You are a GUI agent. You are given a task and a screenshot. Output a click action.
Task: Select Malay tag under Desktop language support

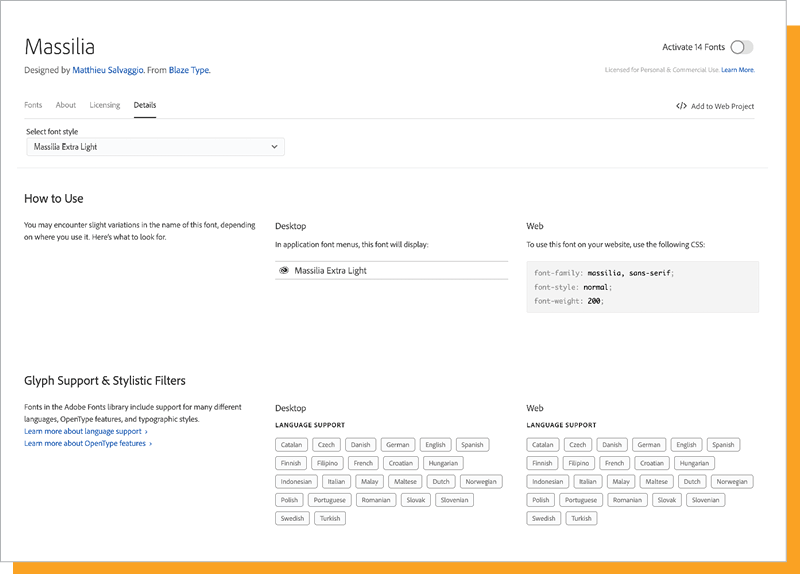[x=369, y=482]
